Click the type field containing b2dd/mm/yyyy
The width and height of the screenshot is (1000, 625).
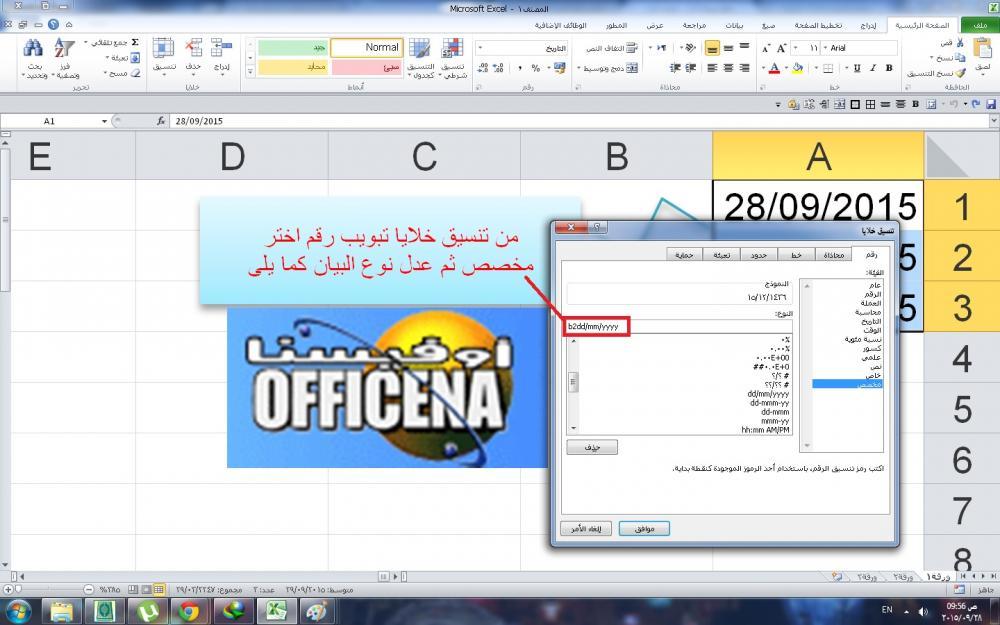(x=597, y=326)
